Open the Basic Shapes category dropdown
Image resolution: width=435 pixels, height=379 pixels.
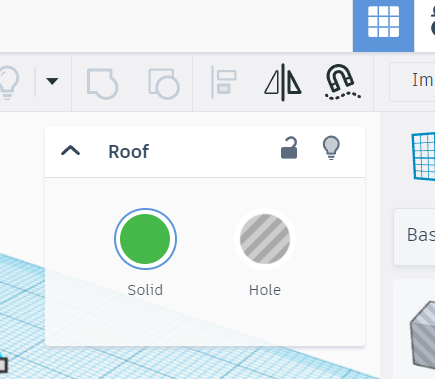(415, 237)
